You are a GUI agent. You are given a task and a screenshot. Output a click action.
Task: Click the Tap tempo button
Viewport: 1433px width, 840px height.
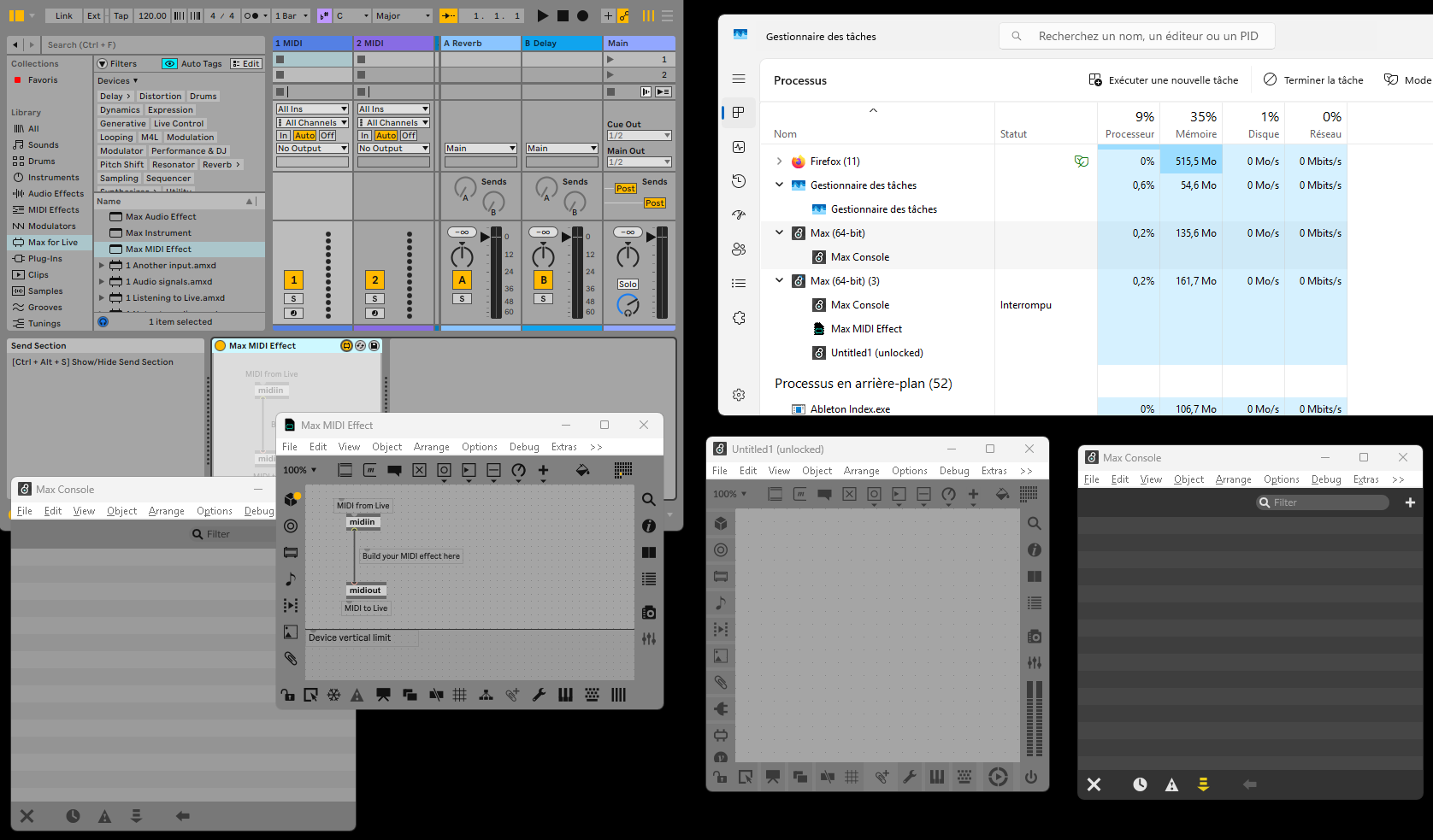(x=121, y=15)
